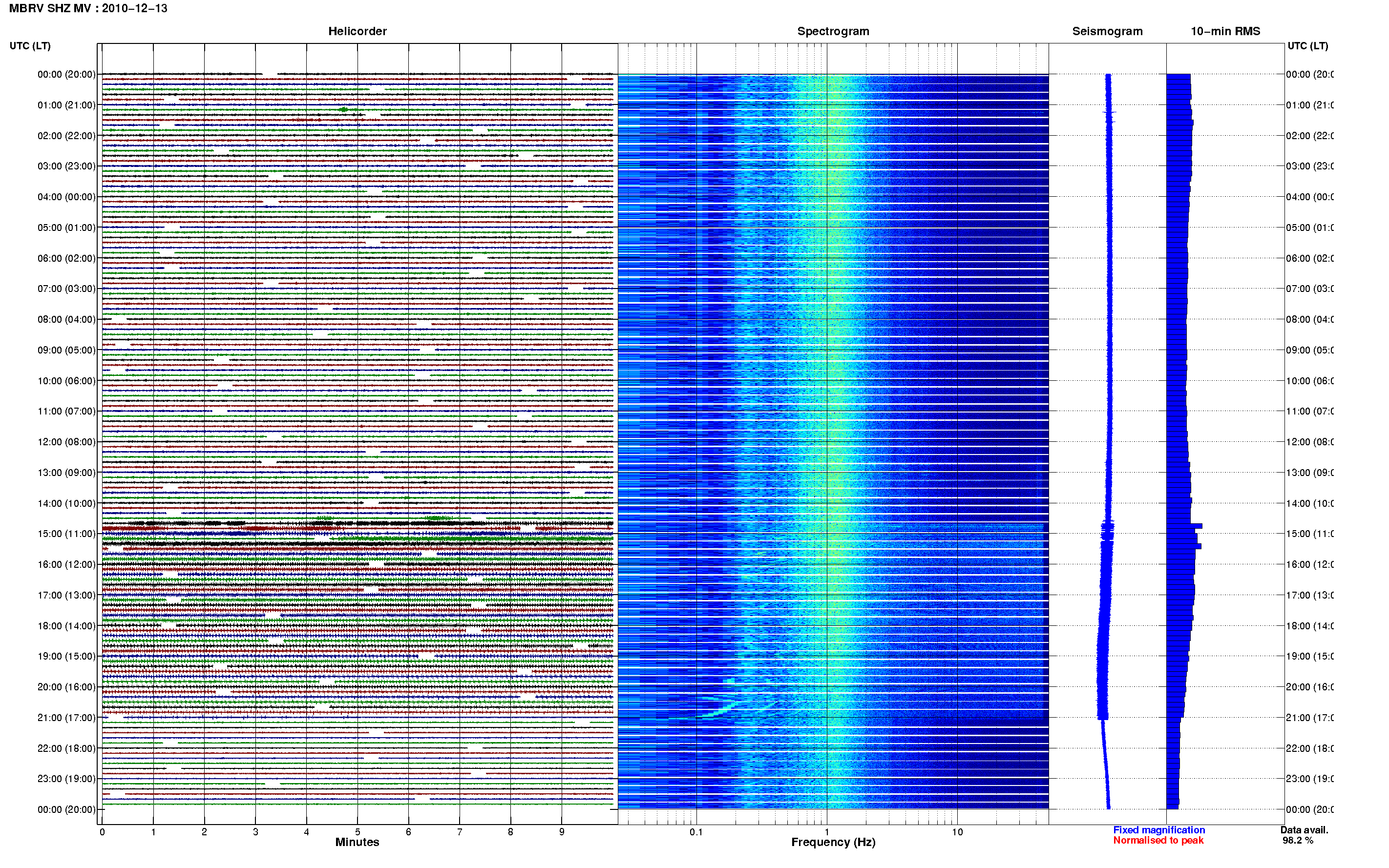Image resolution: width=1389 pixels, height=868 pixels.
Task: Click left axis label '22:00 (18:00)'
Action: click(66, 748)
